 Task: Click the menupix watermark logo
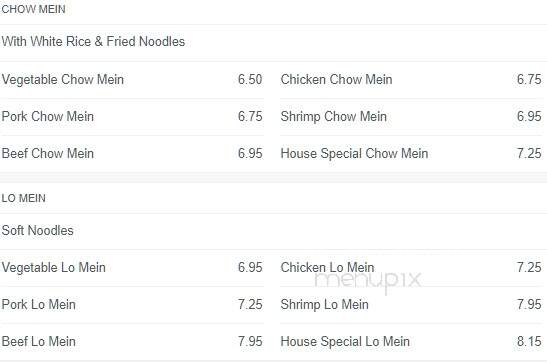[x=368, y=281]
